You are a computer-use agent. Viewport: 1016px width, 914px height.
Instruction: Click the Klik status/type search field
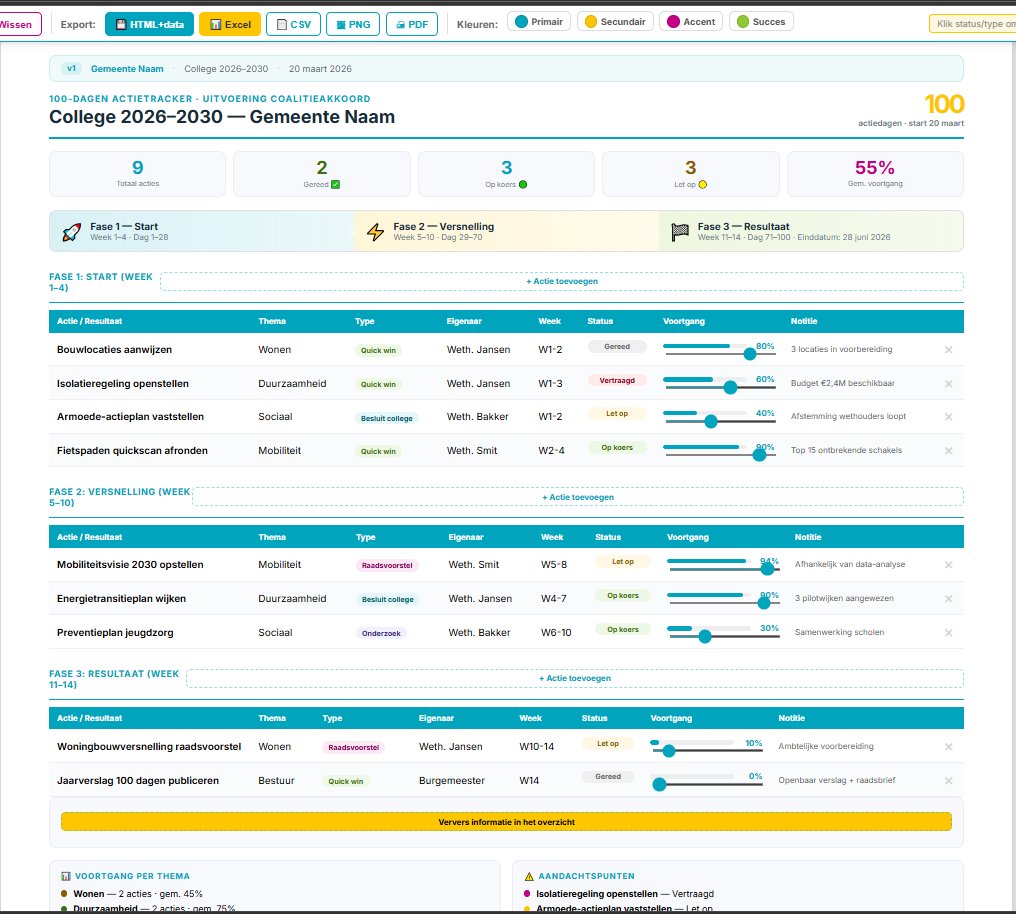(x=970, y=23)
